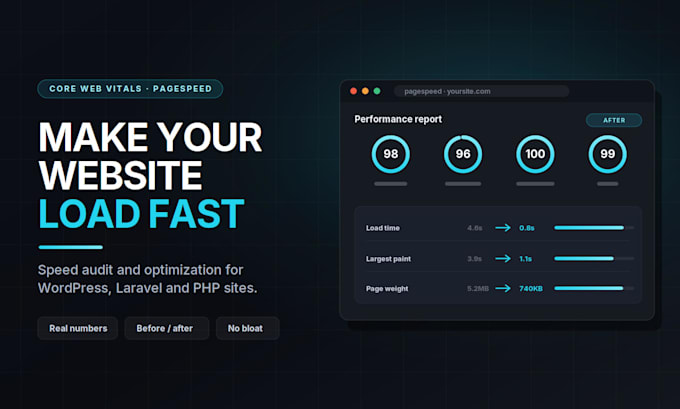This screenshot has width=680, height=409.
Task: Click the Load time progress bar
Action: click(x=594, y=228)
